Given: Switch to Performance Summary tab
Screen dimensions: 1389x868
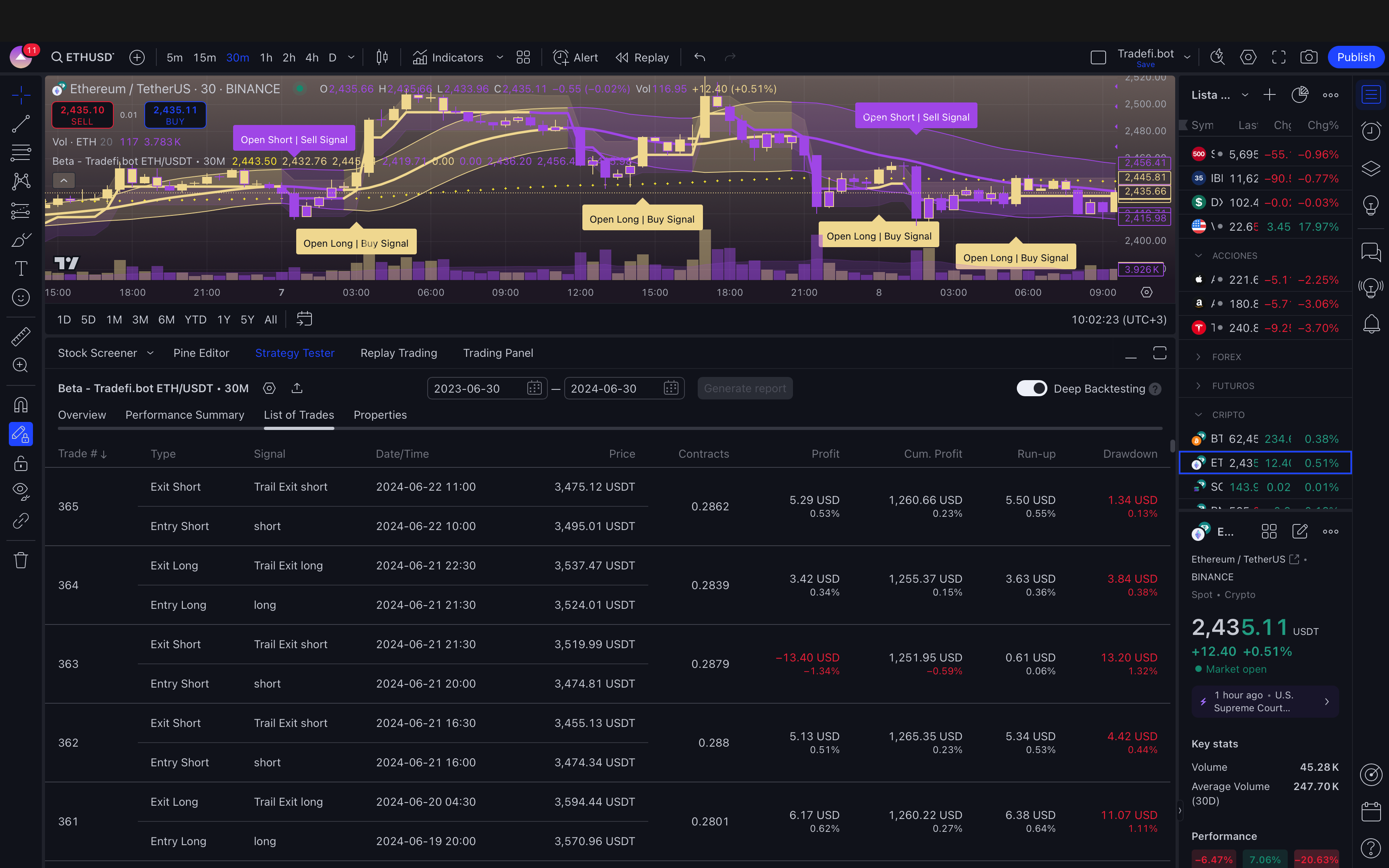Looking at the screenshot, I should 184,415.
